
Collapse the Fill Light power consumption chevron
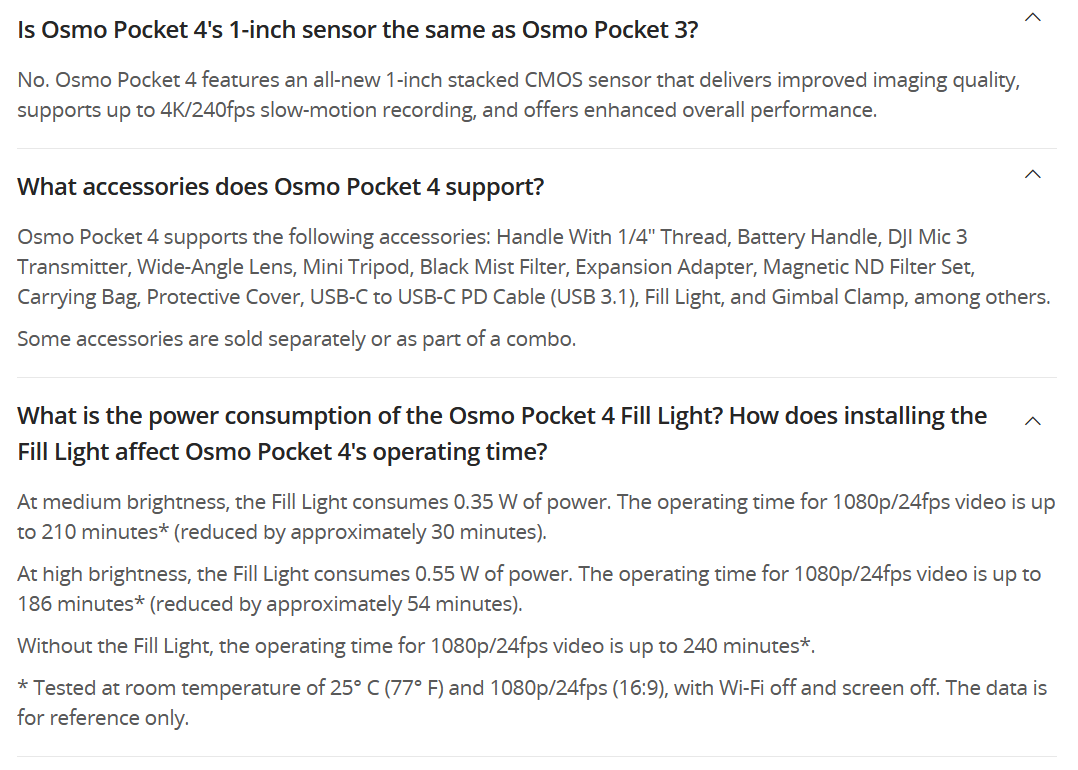(1034, 420)
